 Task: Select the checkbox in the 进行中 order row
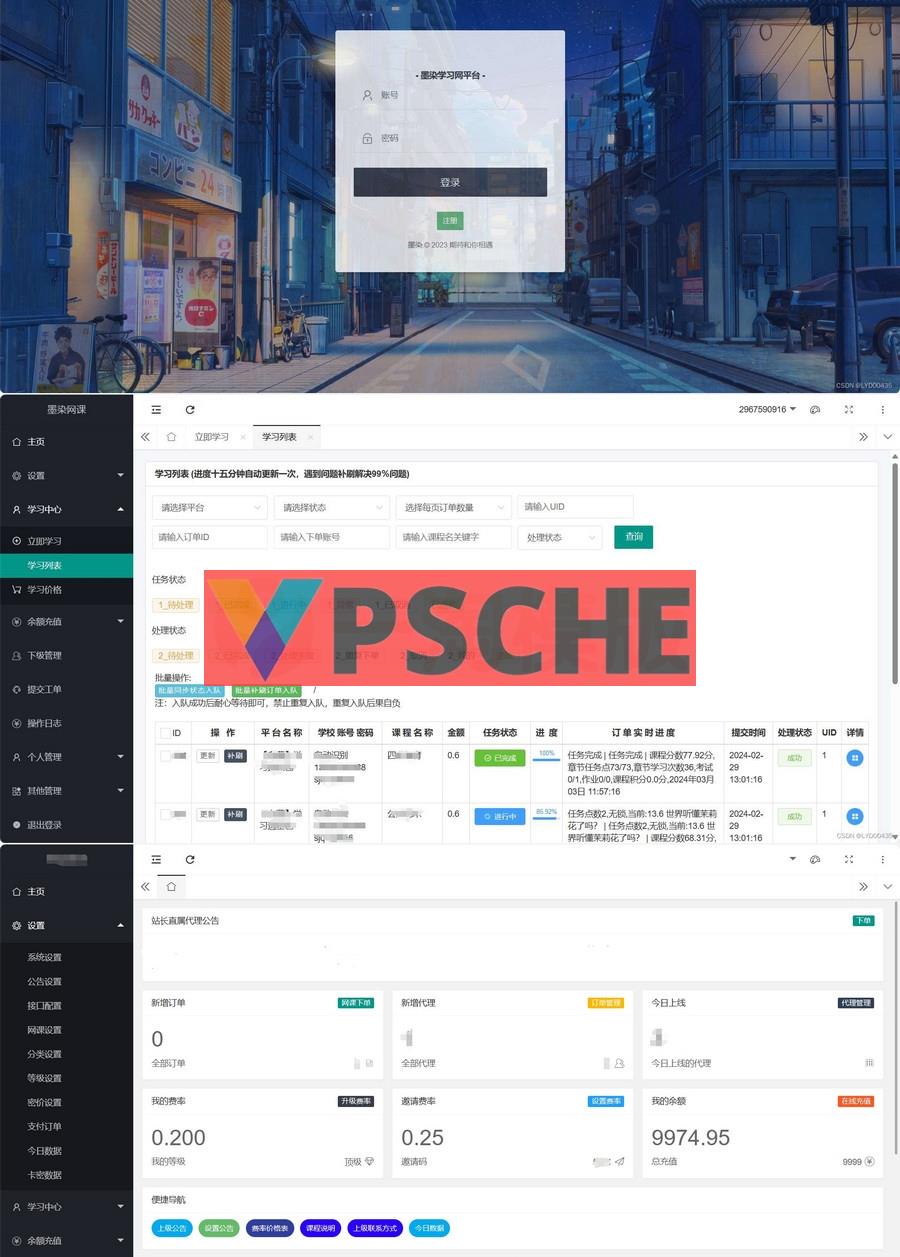165,814
